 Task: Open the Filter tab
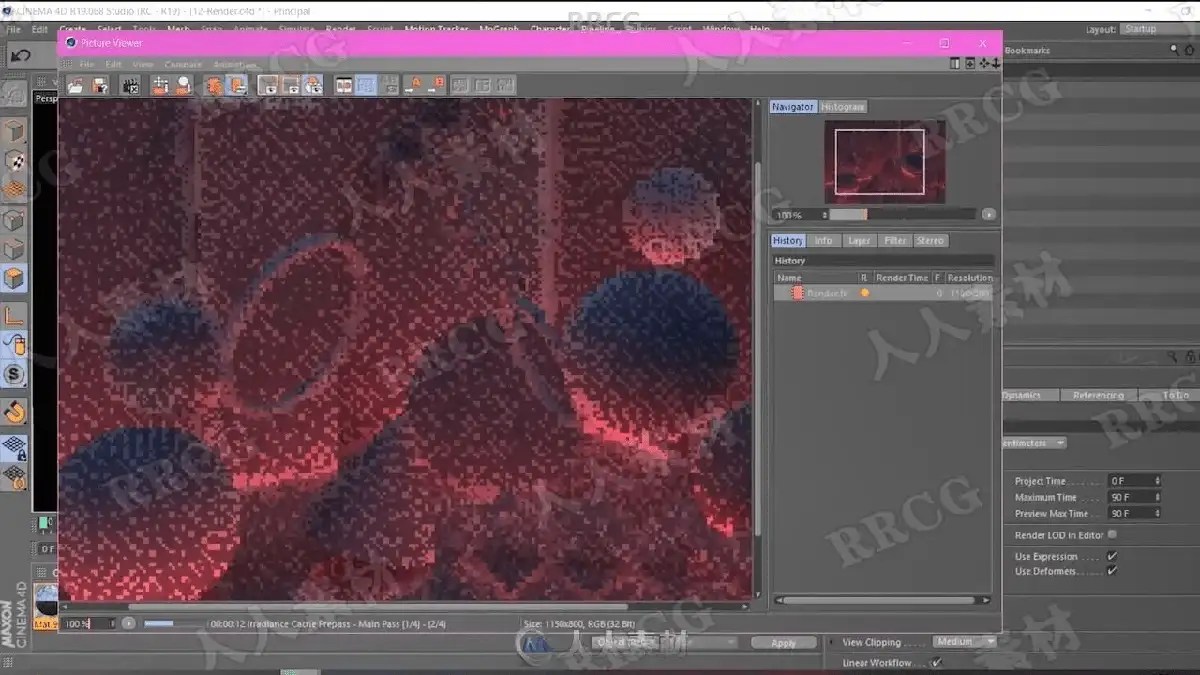pos(895,241)
